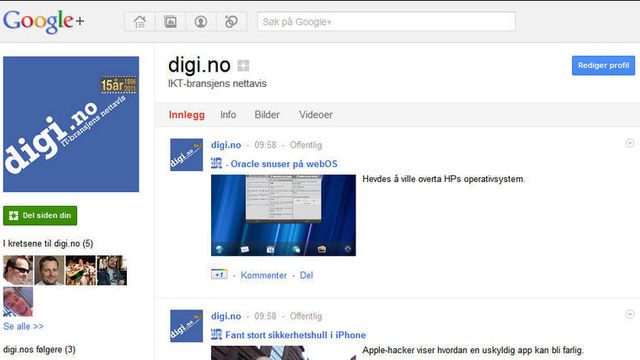Image resolution: width=640 pixels, height=360 pixels.
Task: Click the digi icon before Oracle snuser headline
Action: [216, 163]
